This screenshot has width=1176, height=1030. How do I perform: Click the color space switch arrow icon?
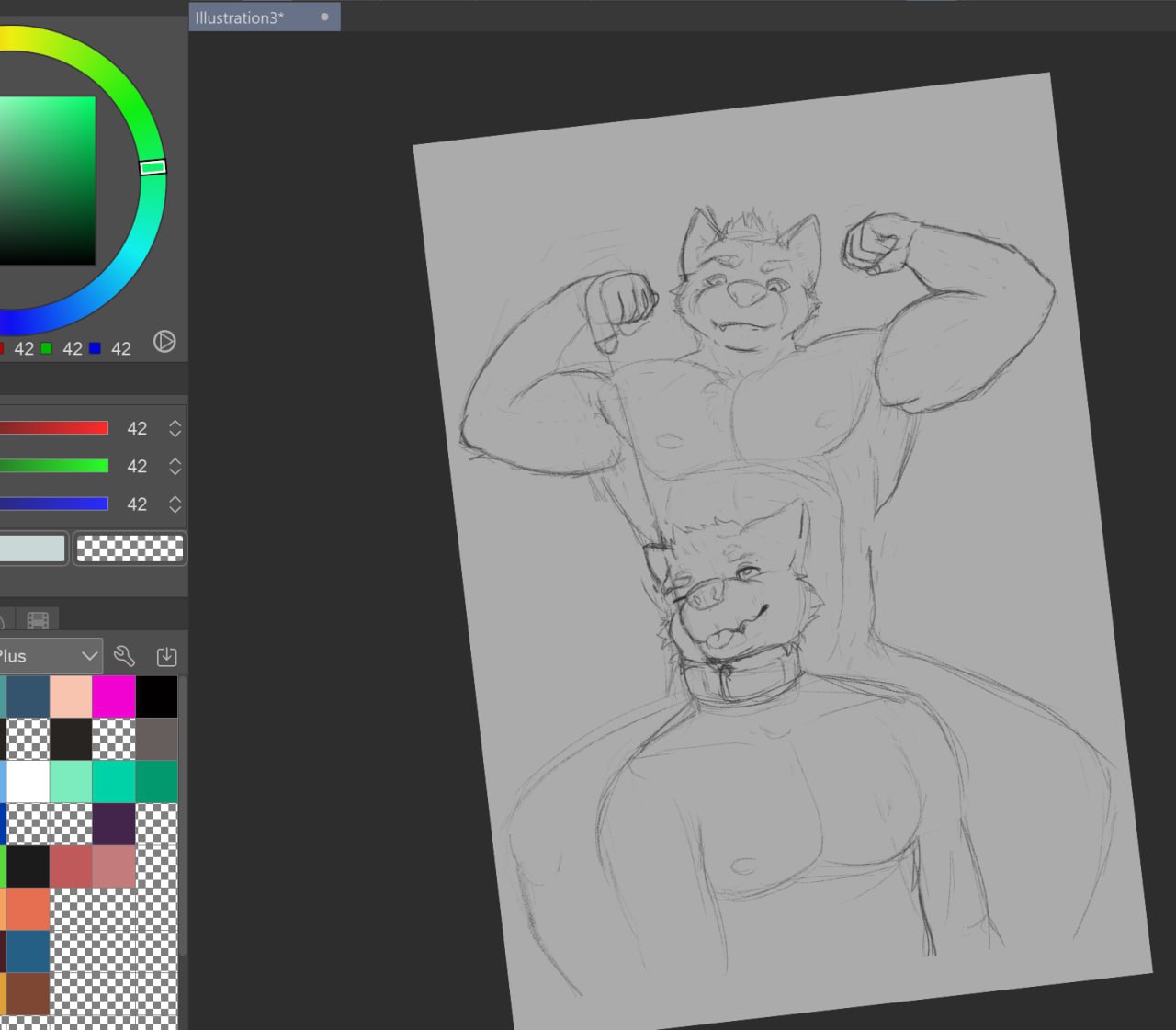[164, 342]
